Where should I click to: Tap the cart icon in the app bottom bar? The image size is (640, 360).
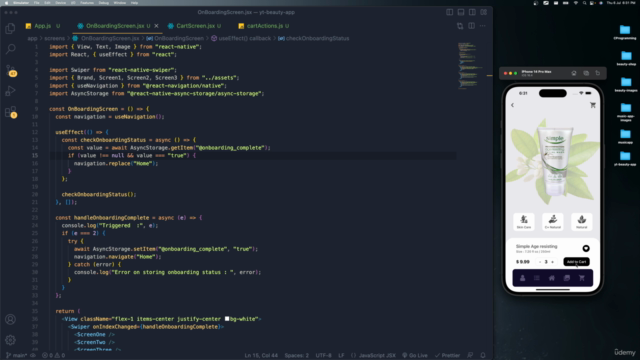coord(582,278)
